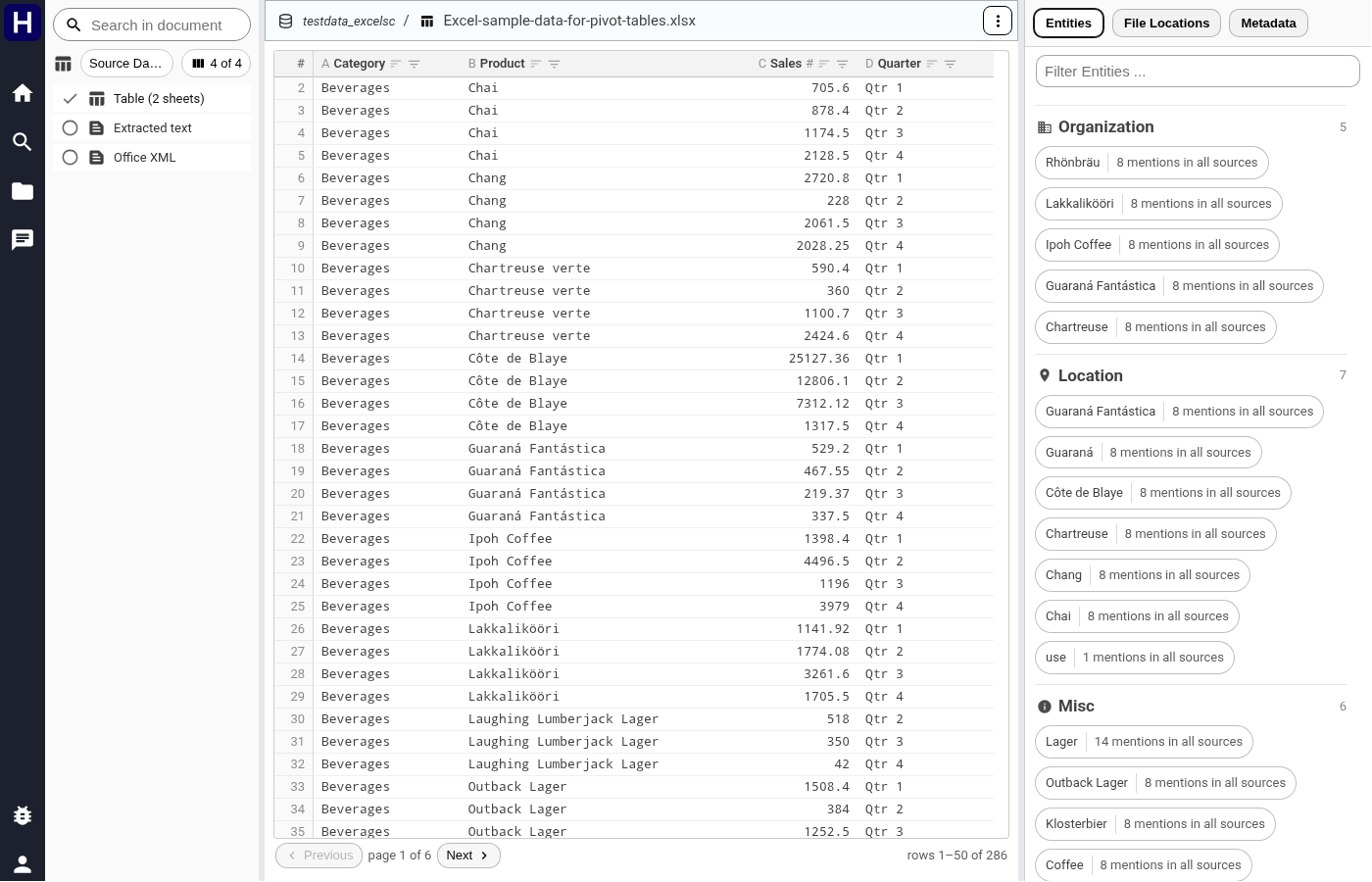1372x882 pixels.
Task: Select the Lakkalikööri organization entity chip
Action: pos(1158,204)
